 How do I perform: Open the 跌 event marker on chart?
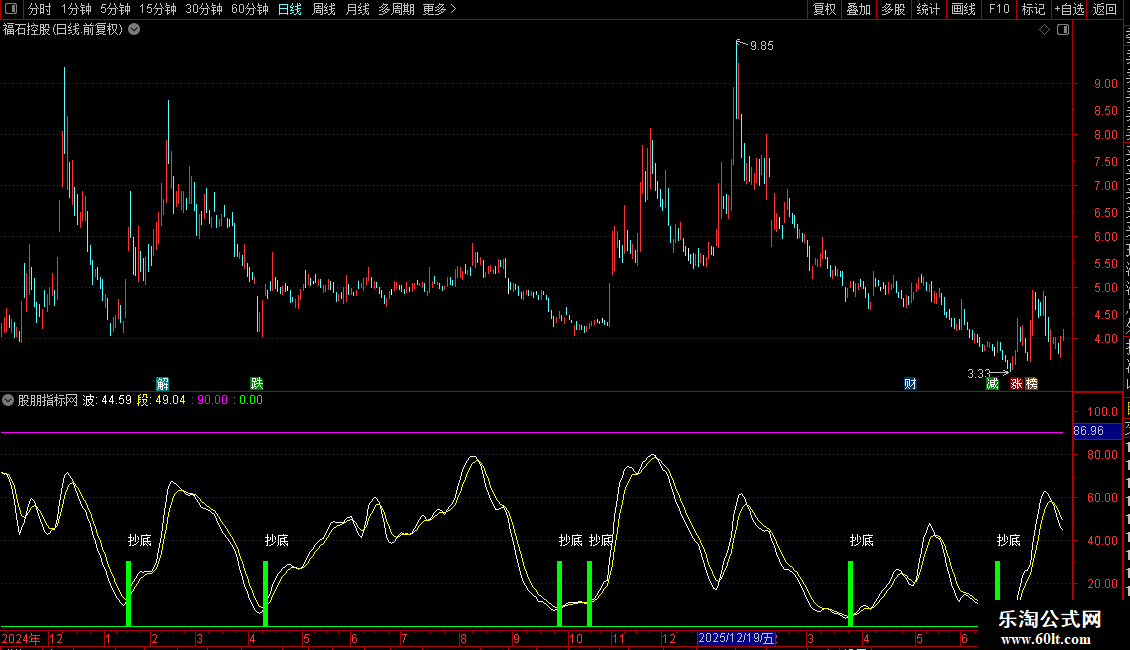[x=257, y=383]
